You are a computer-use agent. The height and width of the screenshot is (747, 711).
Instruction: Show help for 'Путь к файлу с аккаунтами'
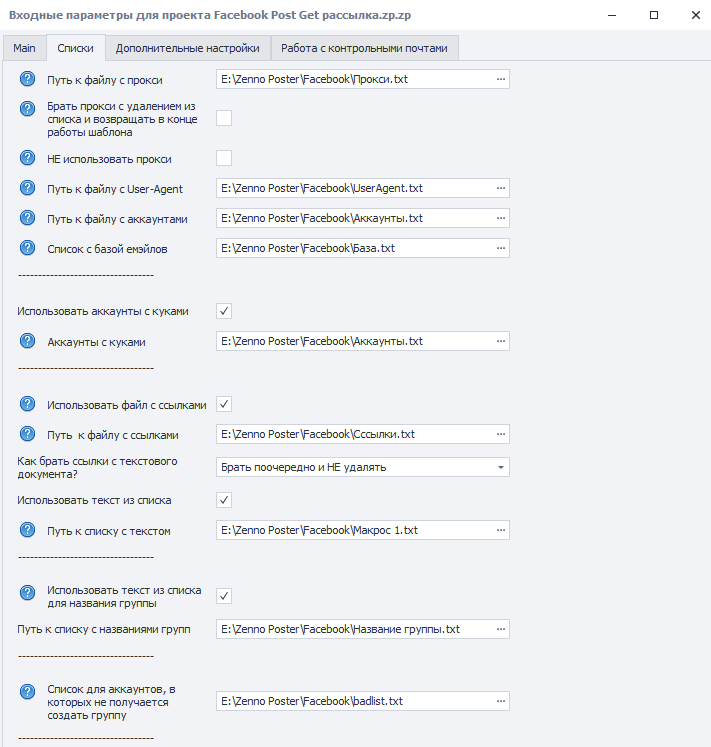pos(27,218)
